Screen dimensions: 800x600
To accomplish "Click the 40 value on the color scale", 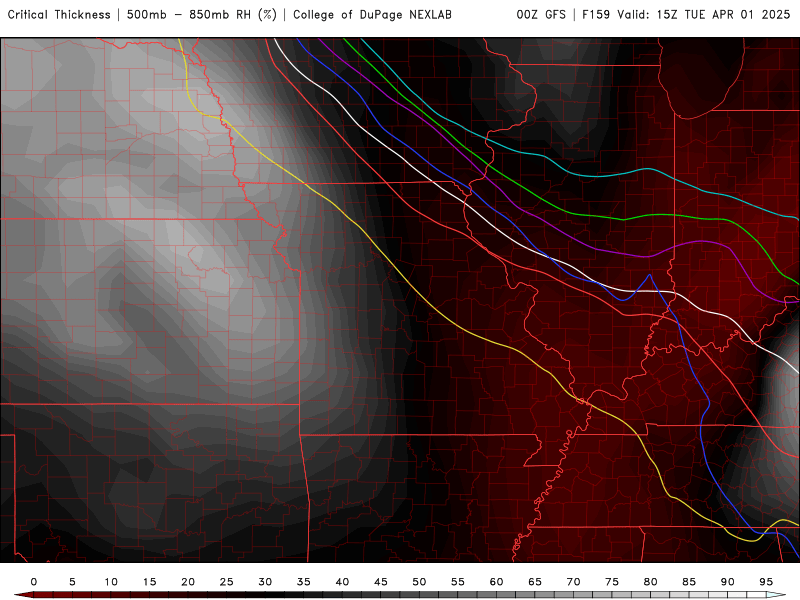I will [342, 582].
